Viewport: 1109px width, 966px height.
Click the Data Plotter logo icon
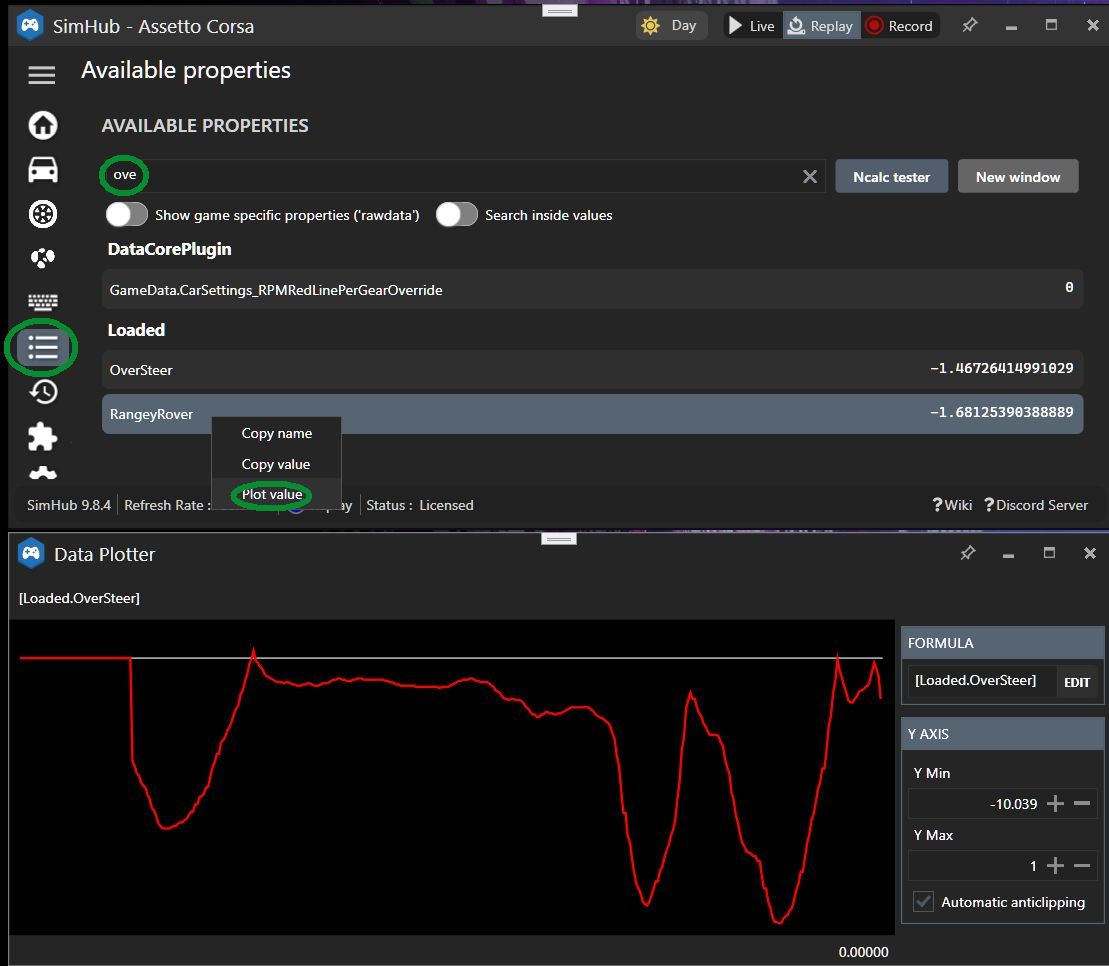pos(31,554)
